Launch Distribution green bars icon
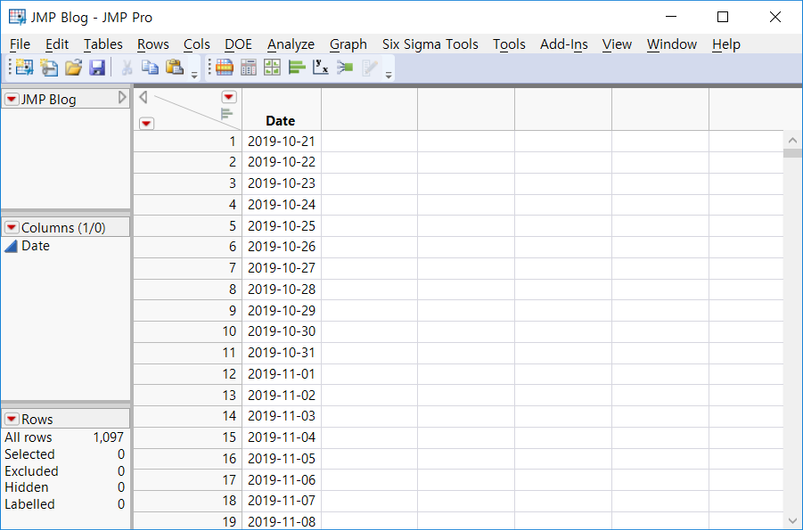The width and height of the screenshot is (803, 530). tap(297, 67)
